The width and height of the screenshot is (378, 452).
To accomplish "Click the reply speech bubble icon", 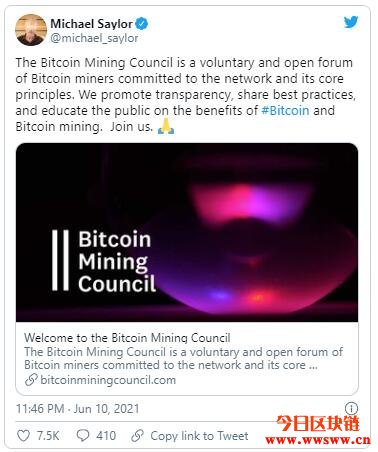I will pos(83,435).
